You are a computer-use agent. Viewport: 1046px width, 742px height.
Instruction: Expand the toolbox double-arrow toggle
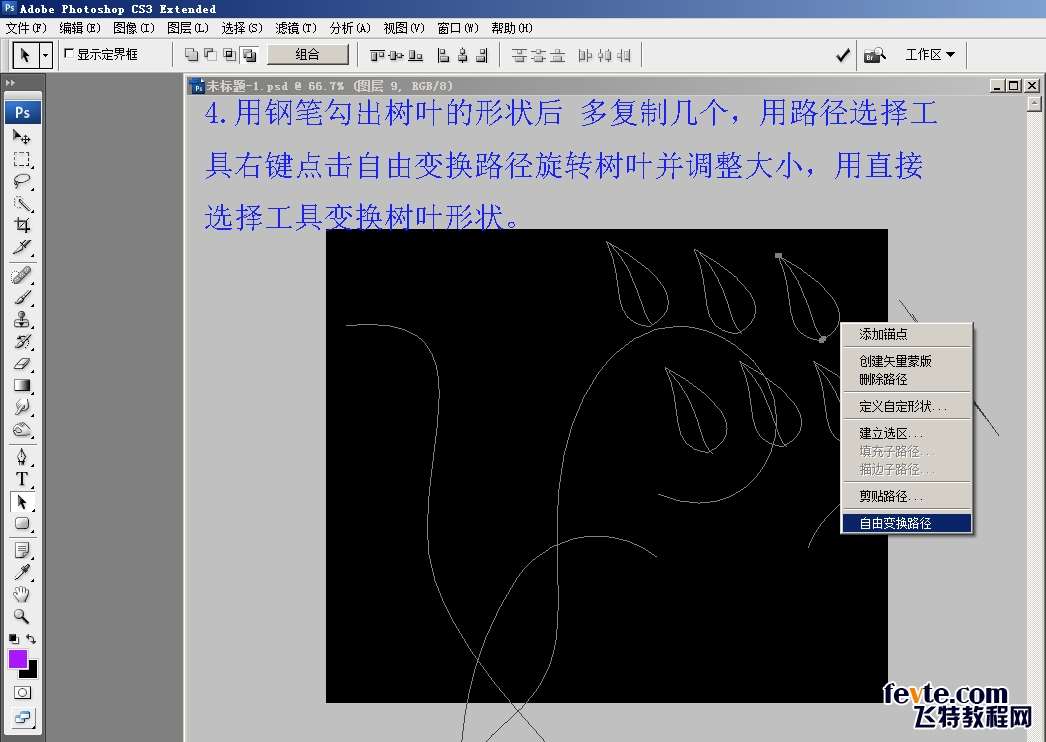[11, 83]
